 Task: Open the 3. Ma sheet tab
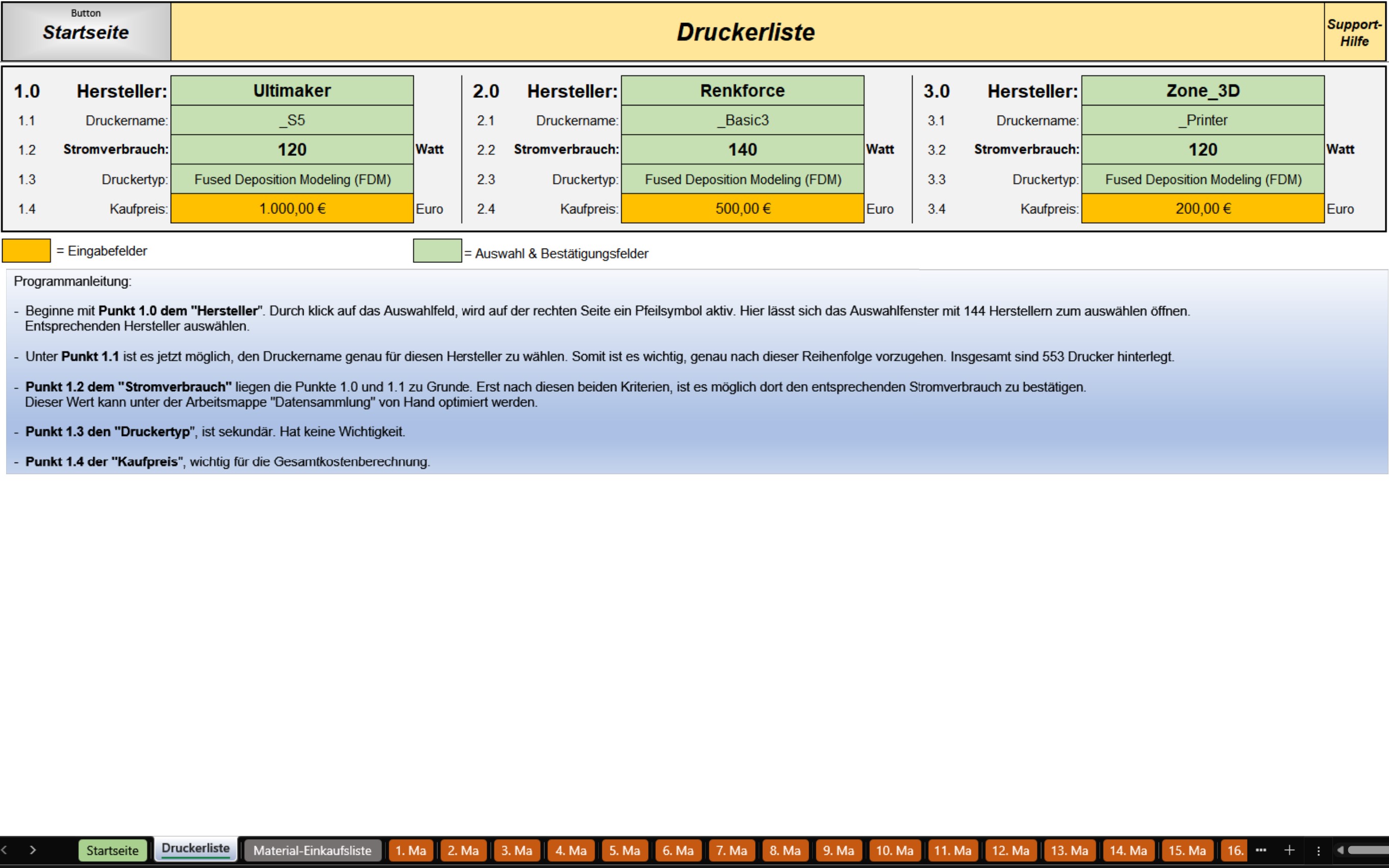pyautogui.click(x=516, y=850)
